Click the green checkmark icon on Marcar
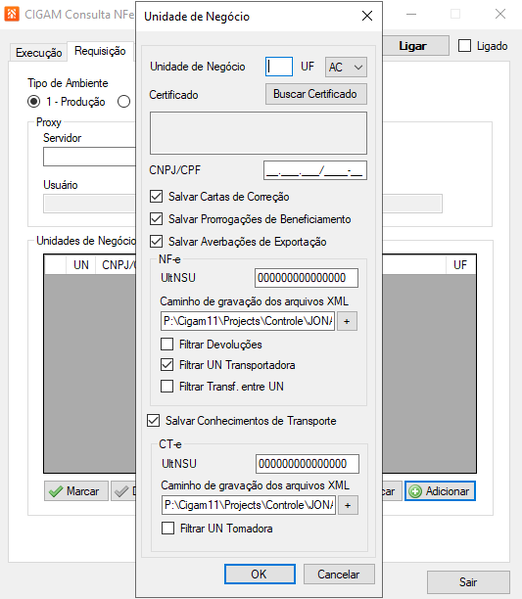Image resolution: width=522 pixels, height=599 pixels. [x=56, y=491]
